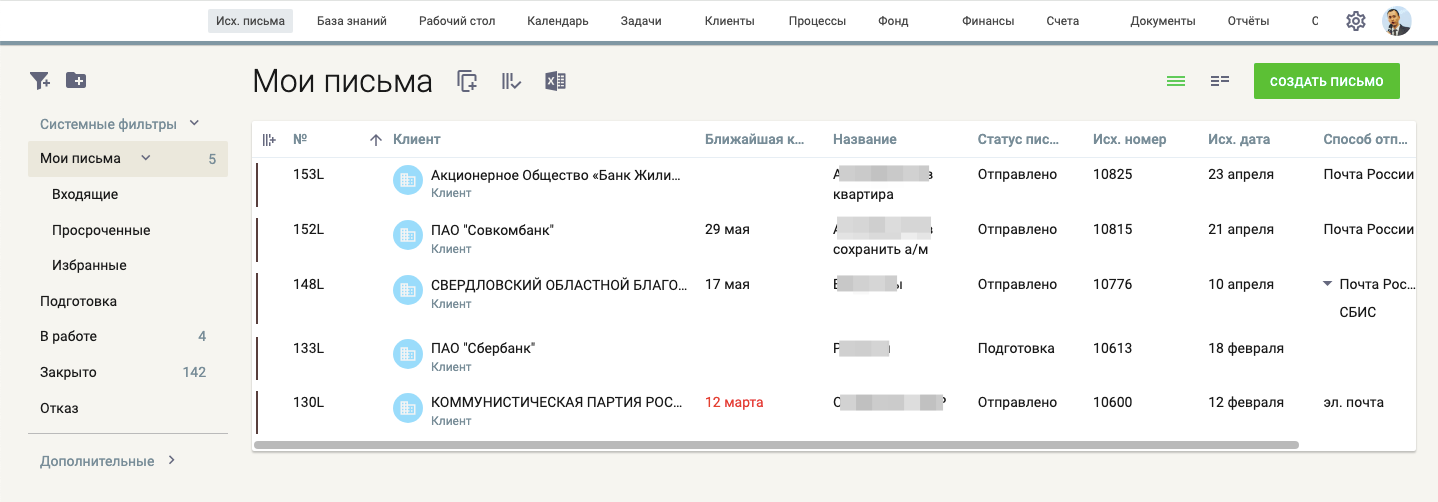This screenshot has width=1438, height=502.
Task: Click the add folder icon in sidebar
Action: 76,80
